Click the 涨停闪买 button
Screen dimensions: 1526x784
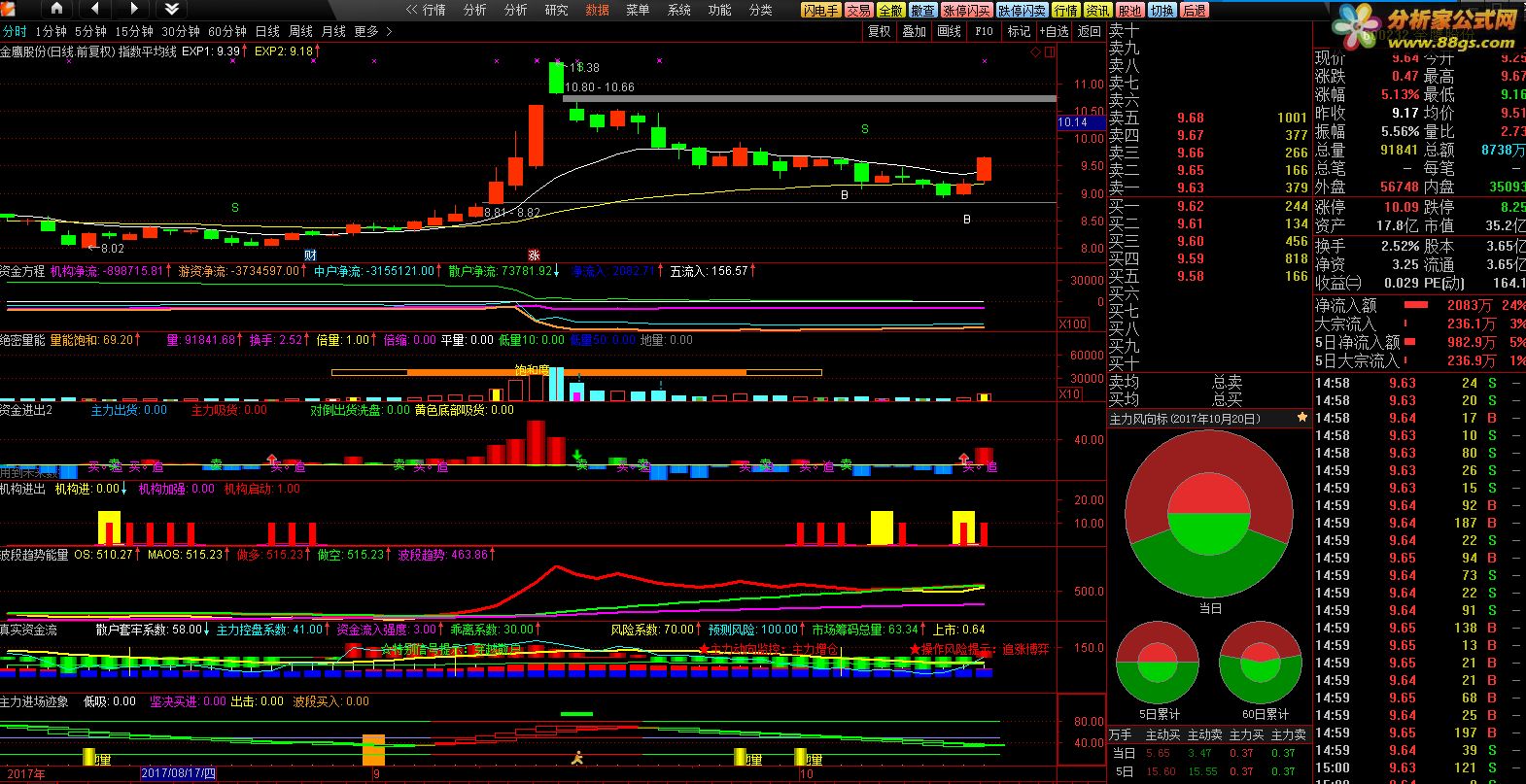click(x=966, y=10)
